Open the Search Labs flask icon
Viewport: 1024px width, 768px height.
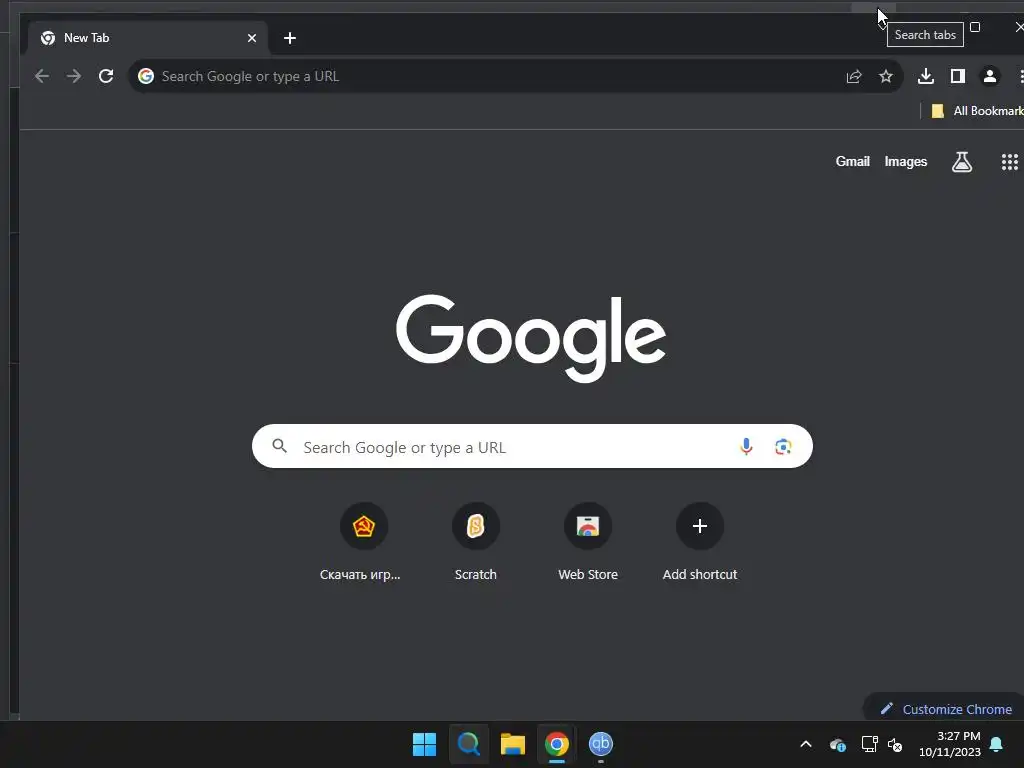[961, 162]
